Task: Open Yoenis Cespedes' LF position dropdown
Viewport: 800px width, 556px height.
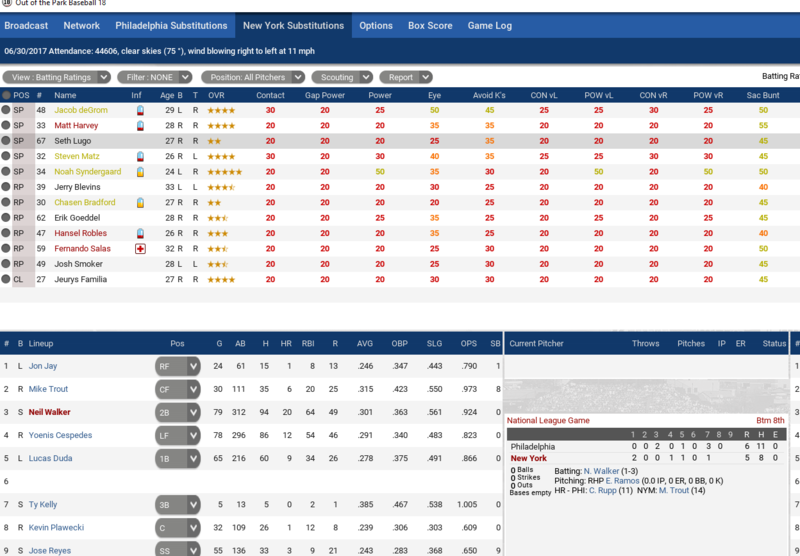Action: tap(178, 436)
